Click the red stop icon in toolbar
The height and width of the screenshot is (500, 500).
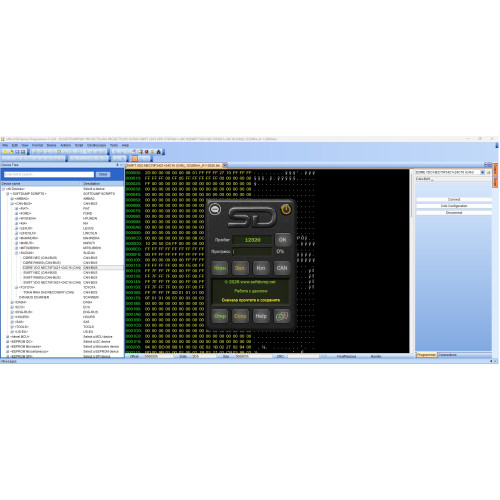click(147, 152)
